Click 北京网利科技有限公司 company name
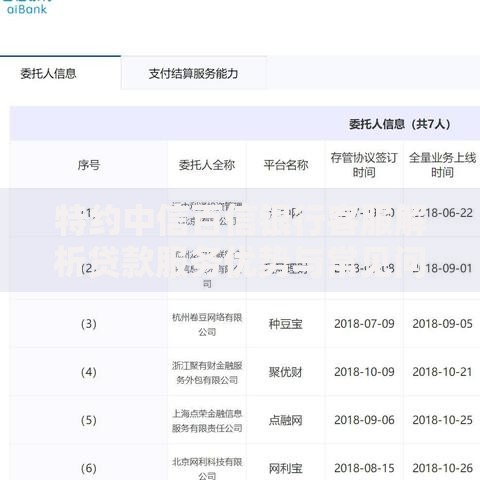Image resolution: width=480 pixels, height=480 pixels. coord(207,468)
